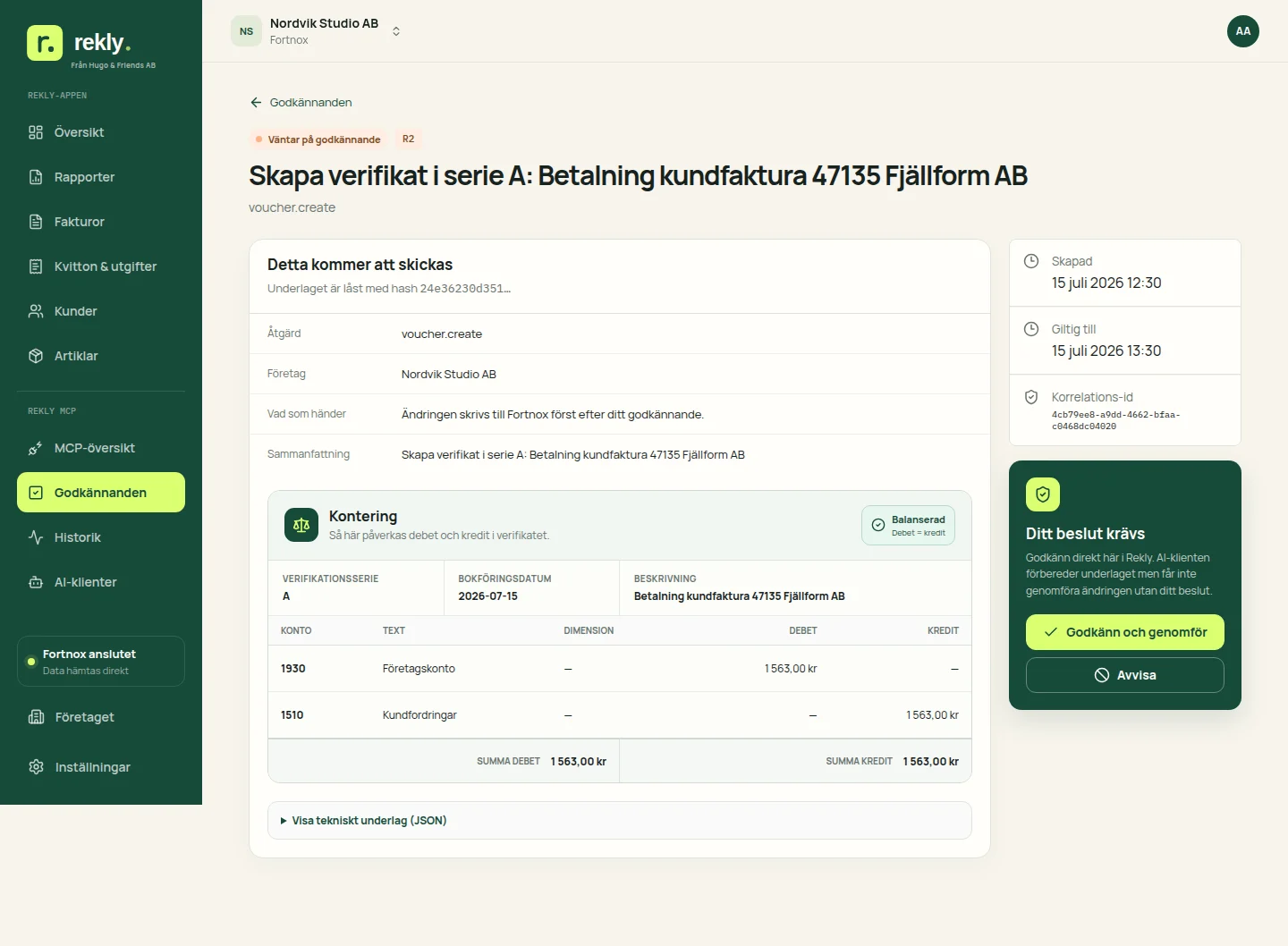The width and height of the screenshot is (1288, 946).
Task: Click the Kundfordringar row text
Action: [419, 715]
